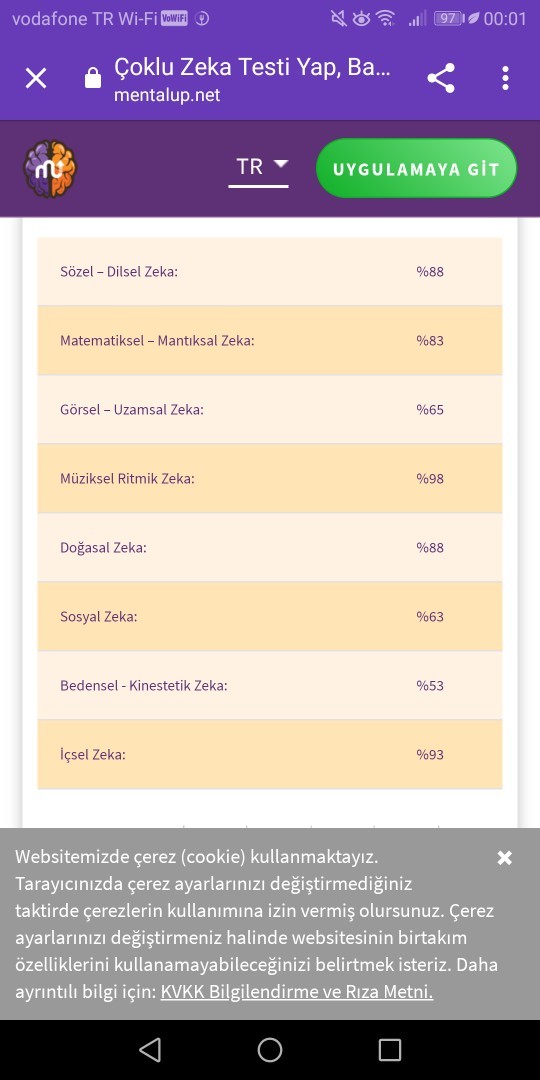Tap the padlock site security icon

click(x=92, y=79)
